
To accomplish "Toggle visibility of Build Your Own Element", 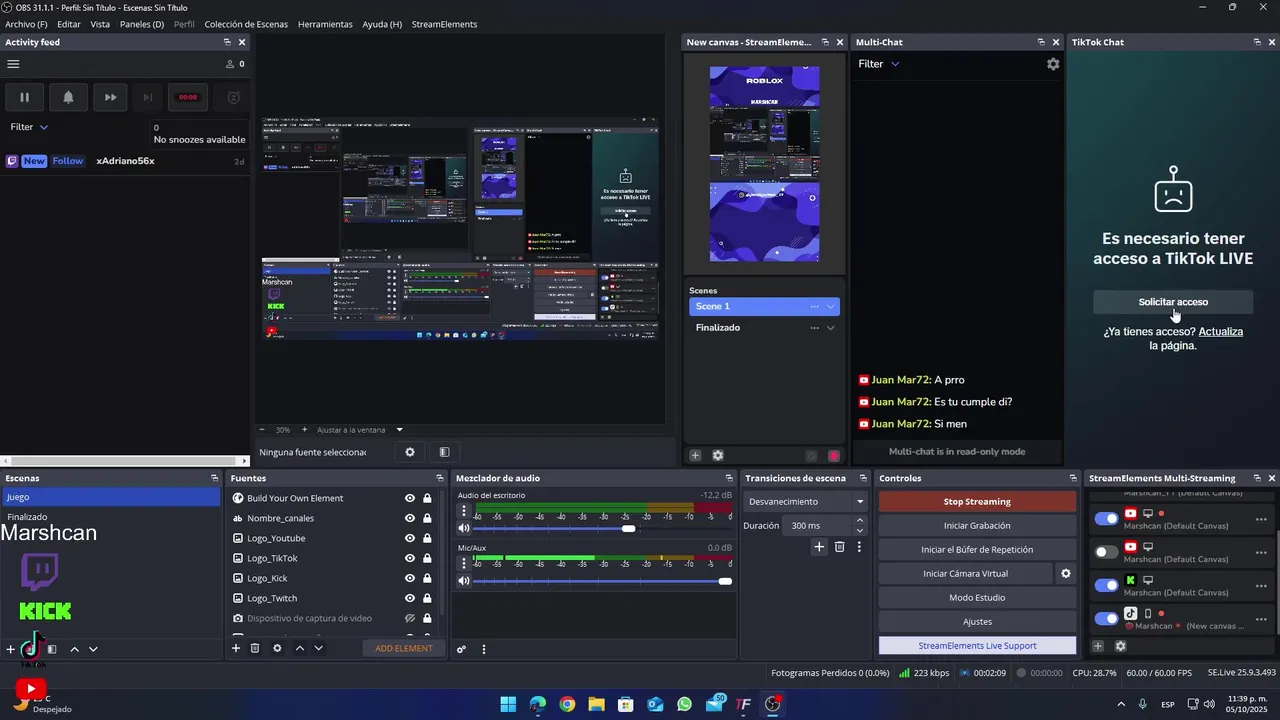I will [x=410, y=498].
